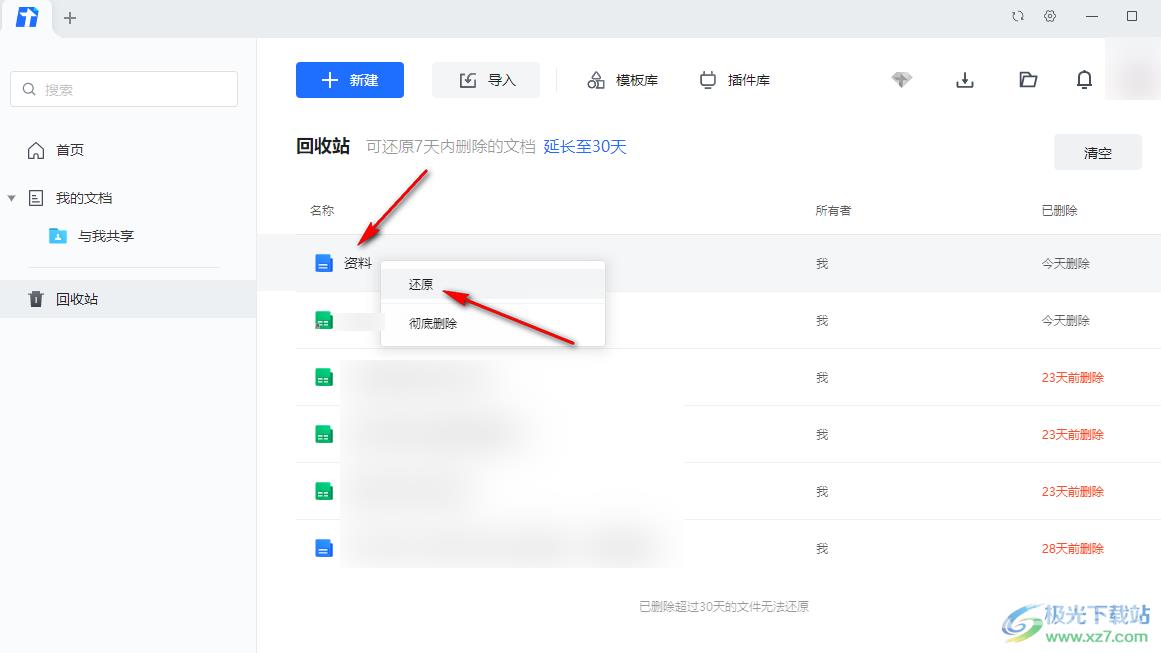Click the 清空 empty button
Image resolution: width=1161 pixels, height=653 pixels.
pos(1097,153)
